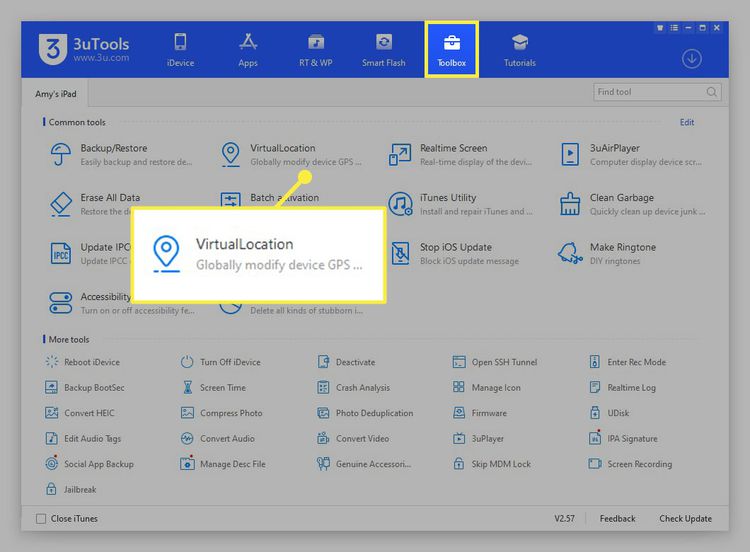Click Edit for Common tools
Image resolution: width=750 pixels, height=552 pixels.
click(687, 122)
